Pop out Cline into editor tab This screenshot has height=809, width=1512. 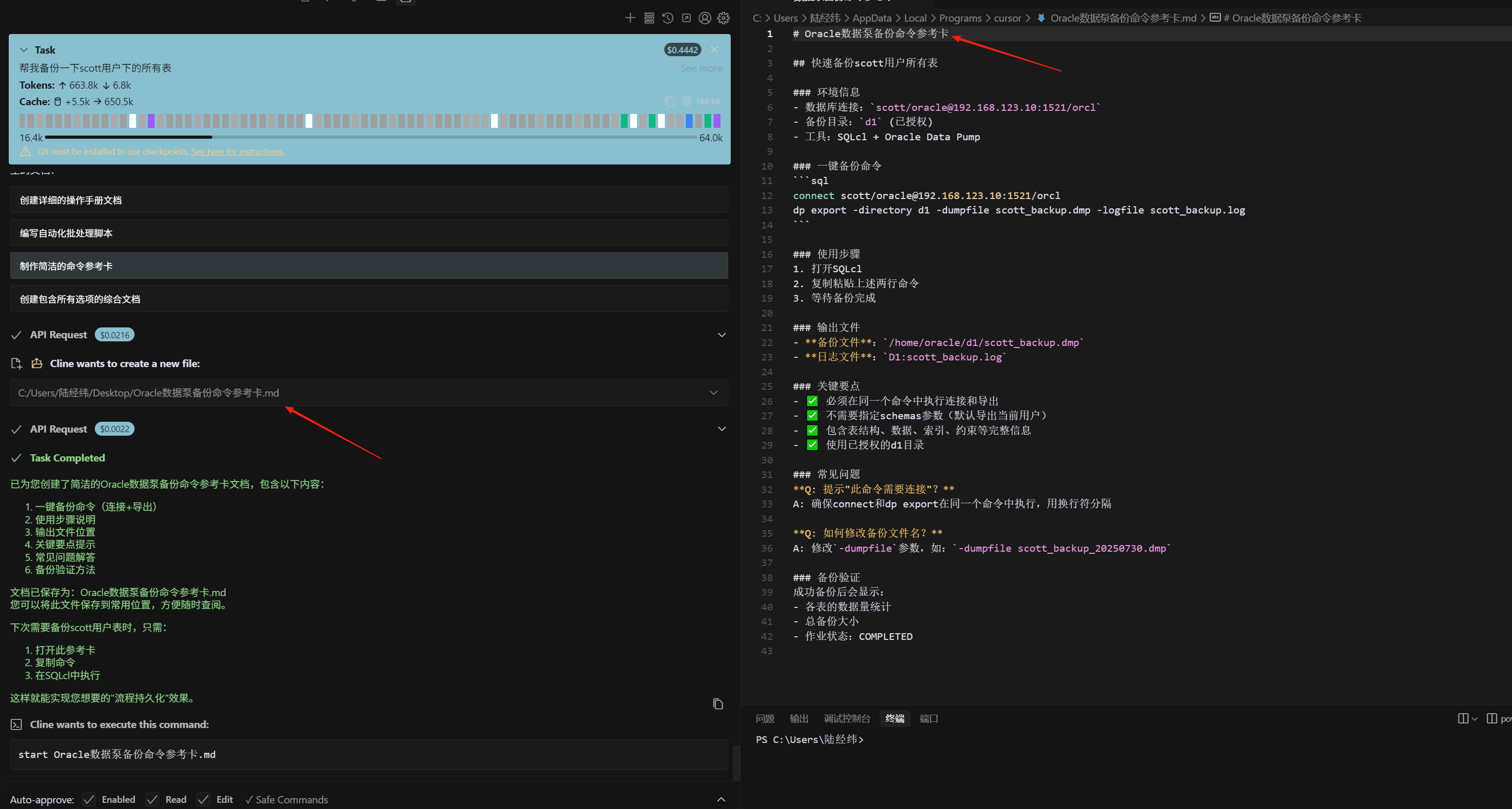(686, 18)
